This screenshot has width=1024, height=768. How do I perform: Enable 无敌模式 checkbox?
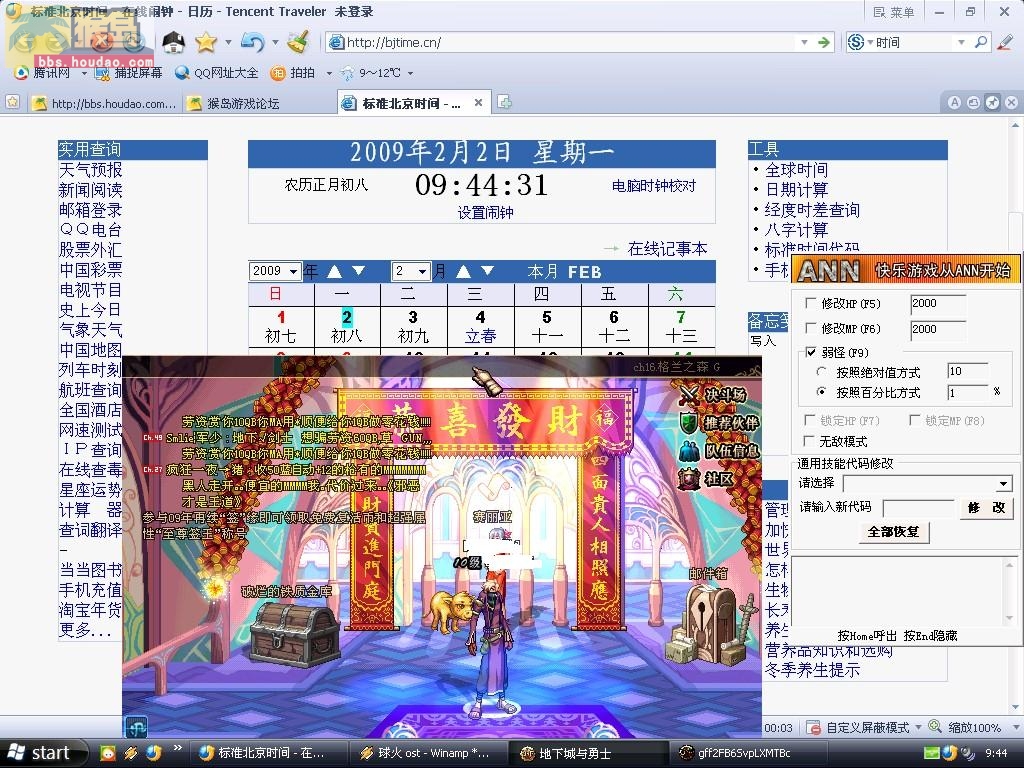810,441
